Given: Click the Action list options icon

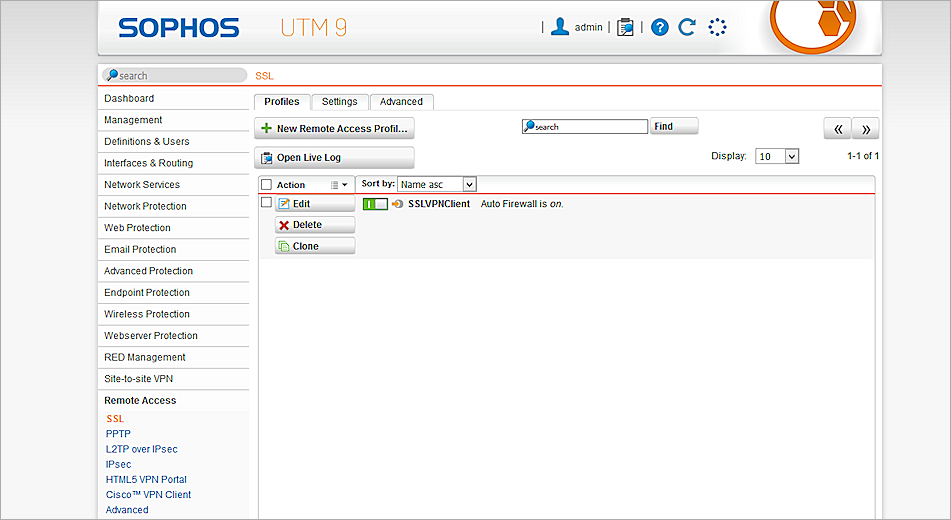Looking at the screenshot, I should click(x=334, y=184).
